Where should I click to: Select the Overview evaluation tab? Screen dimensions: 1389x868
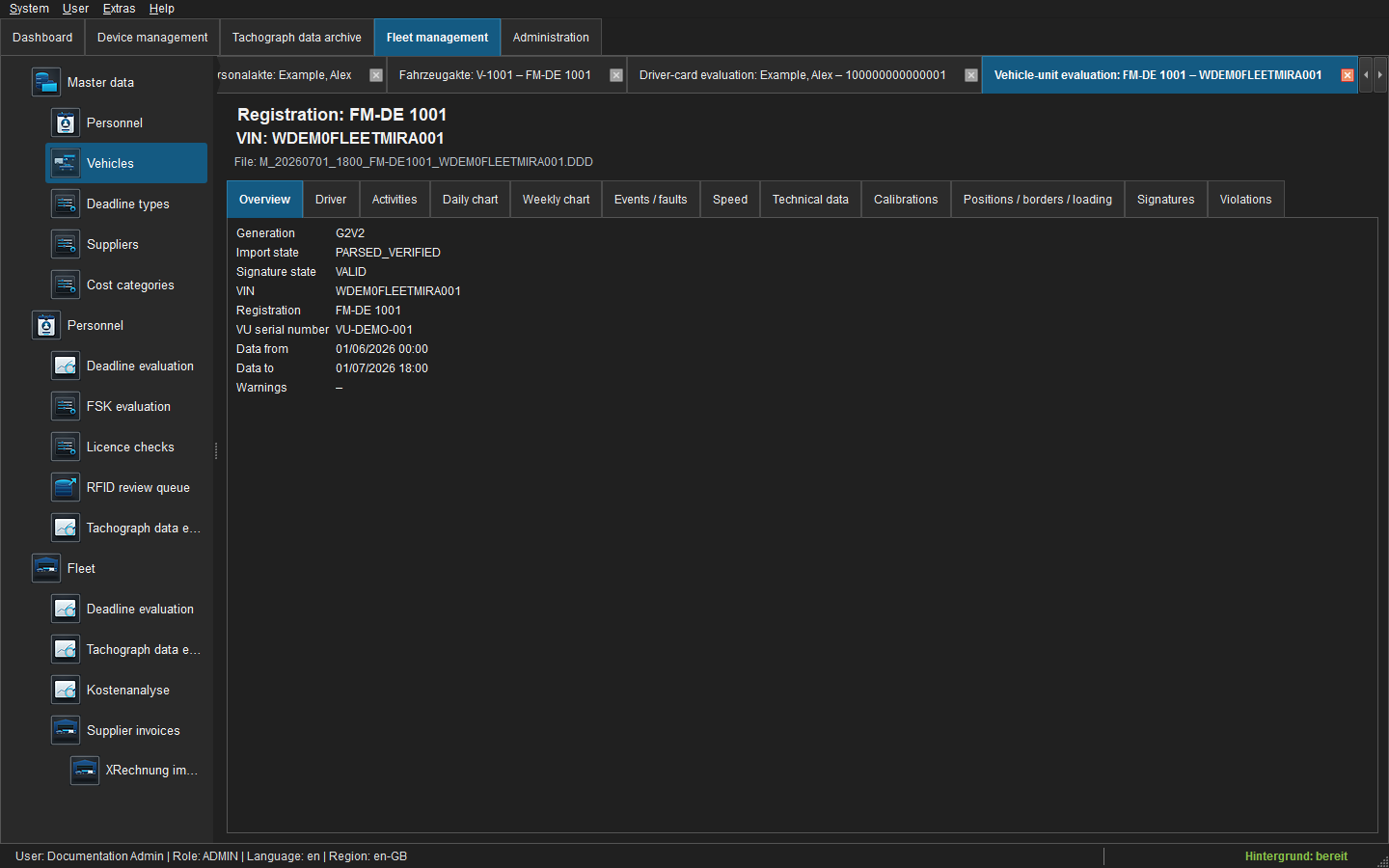coord(264,200)
